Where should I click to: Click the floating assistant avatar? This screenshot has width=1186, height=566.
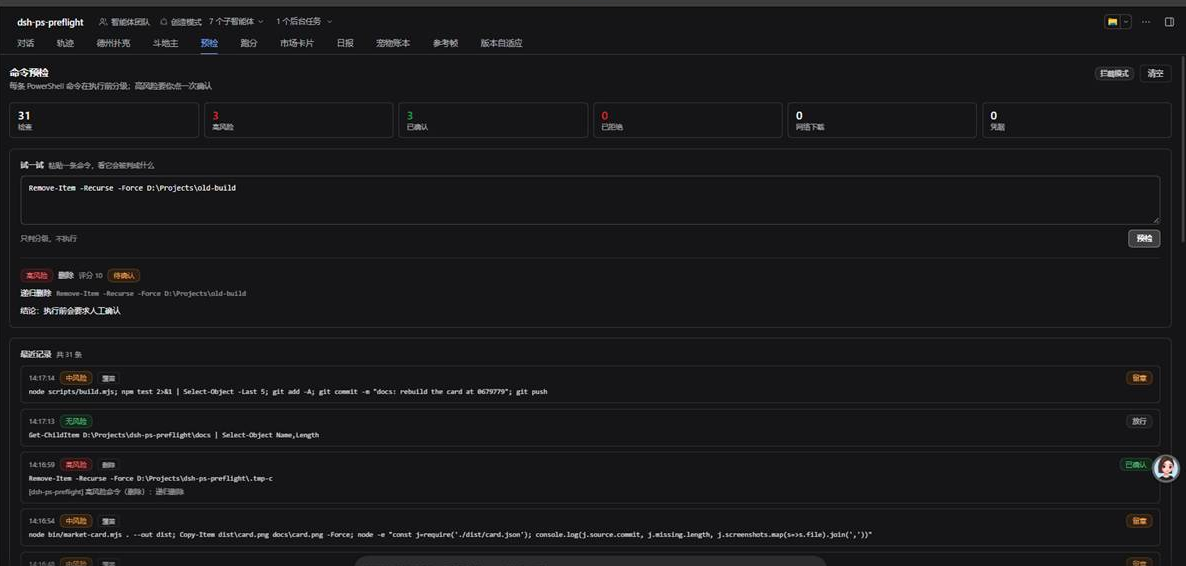click(x=1166, y=468)
